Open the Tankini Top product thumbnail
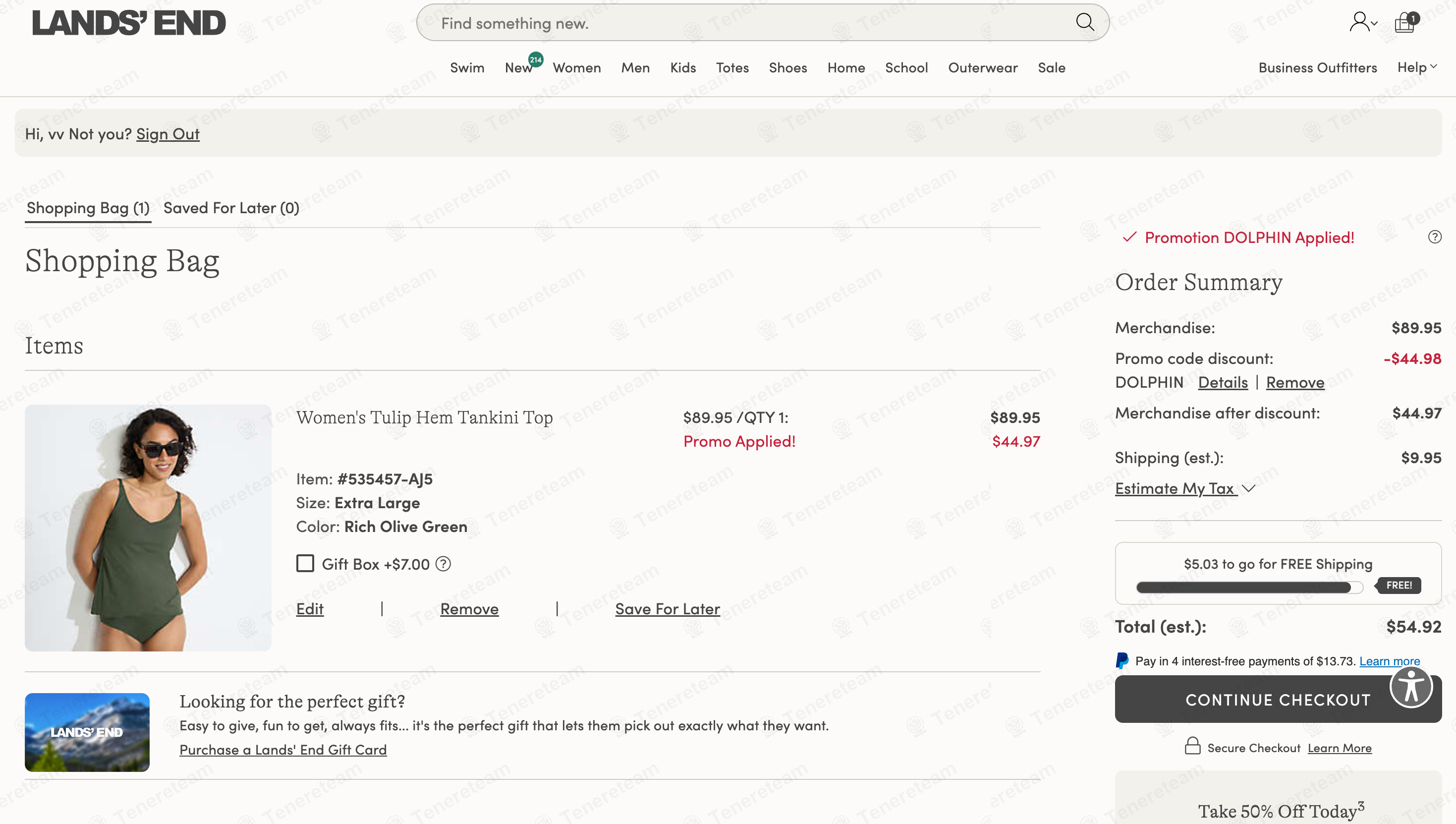 148,528
